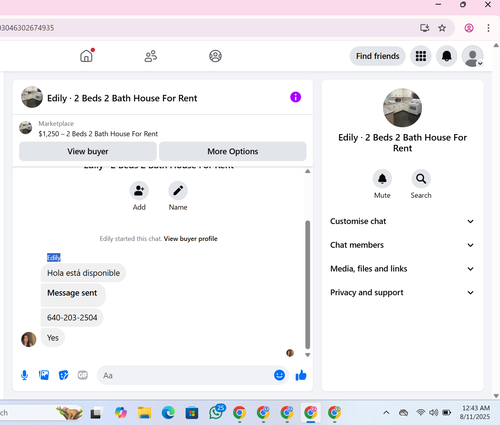This screenshot has width=500, height=425.
Task: Open the purple conversation info icon
Action: [295, 97]
